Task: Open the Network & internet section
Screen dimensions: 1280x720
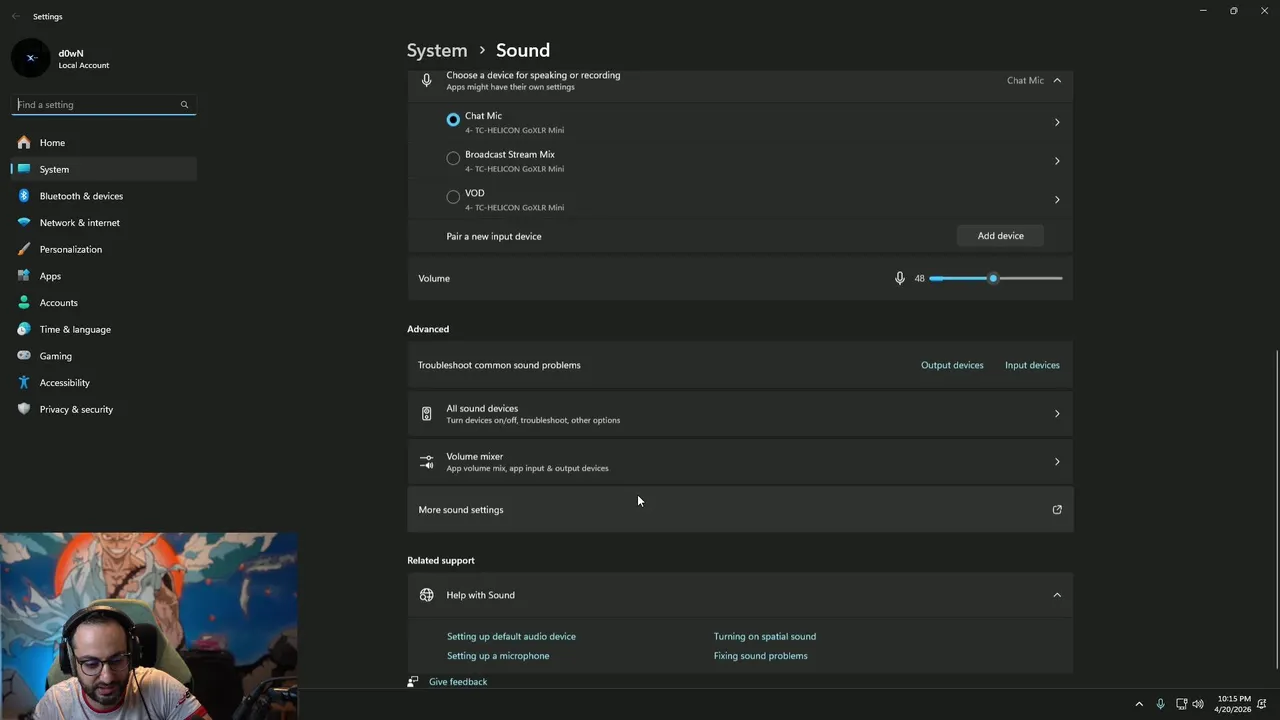Action: [79, 223]
